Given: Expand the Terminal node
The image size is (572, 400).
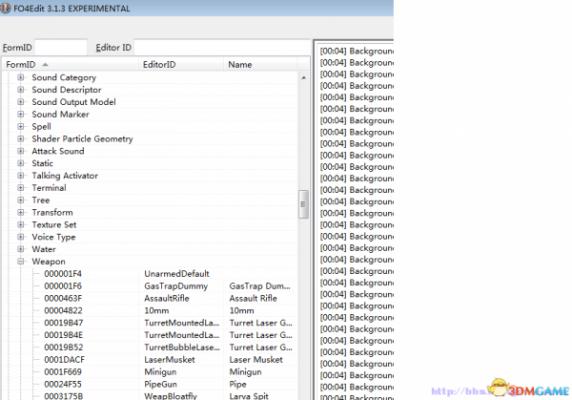Looking at the screenshot, I should pyautogui.click(x=21, y=188).
